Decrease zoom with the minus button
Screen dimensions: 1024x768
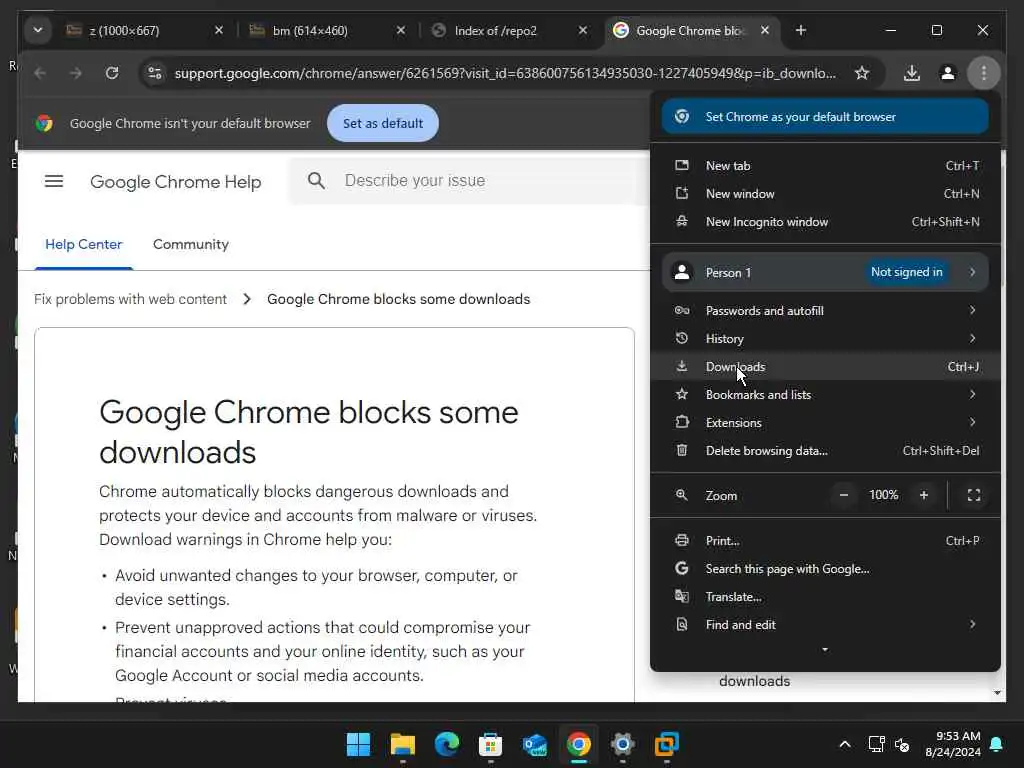pyautogui.click(x=844, y=495)
